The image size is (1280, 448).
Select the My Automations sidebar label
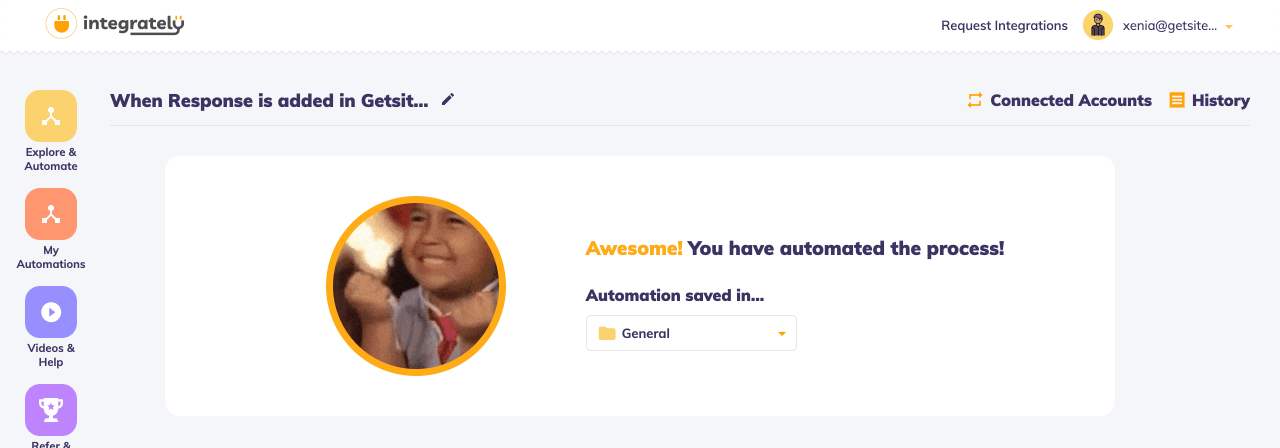[51, 257]
